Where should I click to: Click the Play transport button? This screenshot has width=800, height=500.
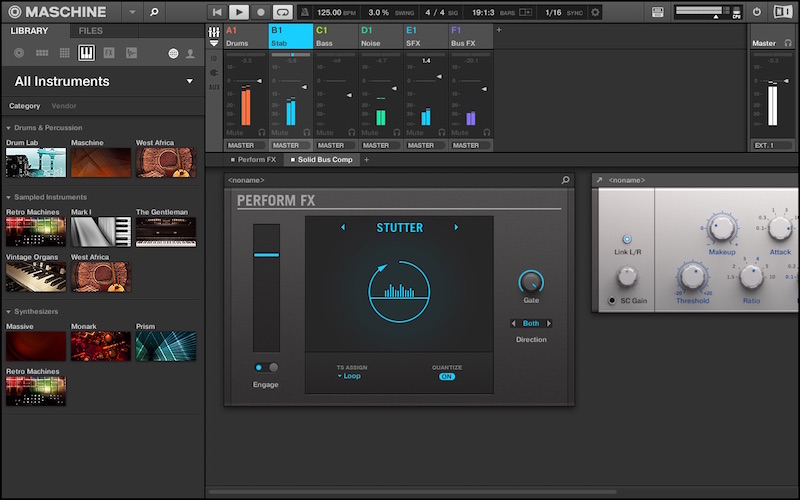[239, 12]
